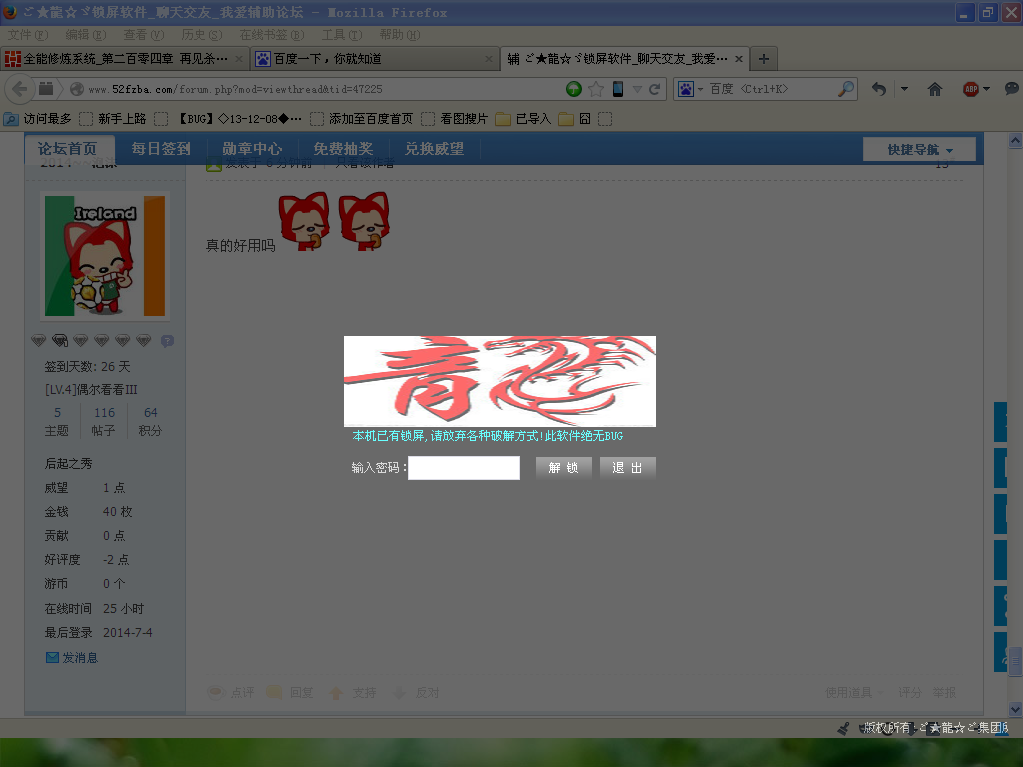Click the 解锁 unlock button
The image size is (1023, 767).
(x=563, y=468)
